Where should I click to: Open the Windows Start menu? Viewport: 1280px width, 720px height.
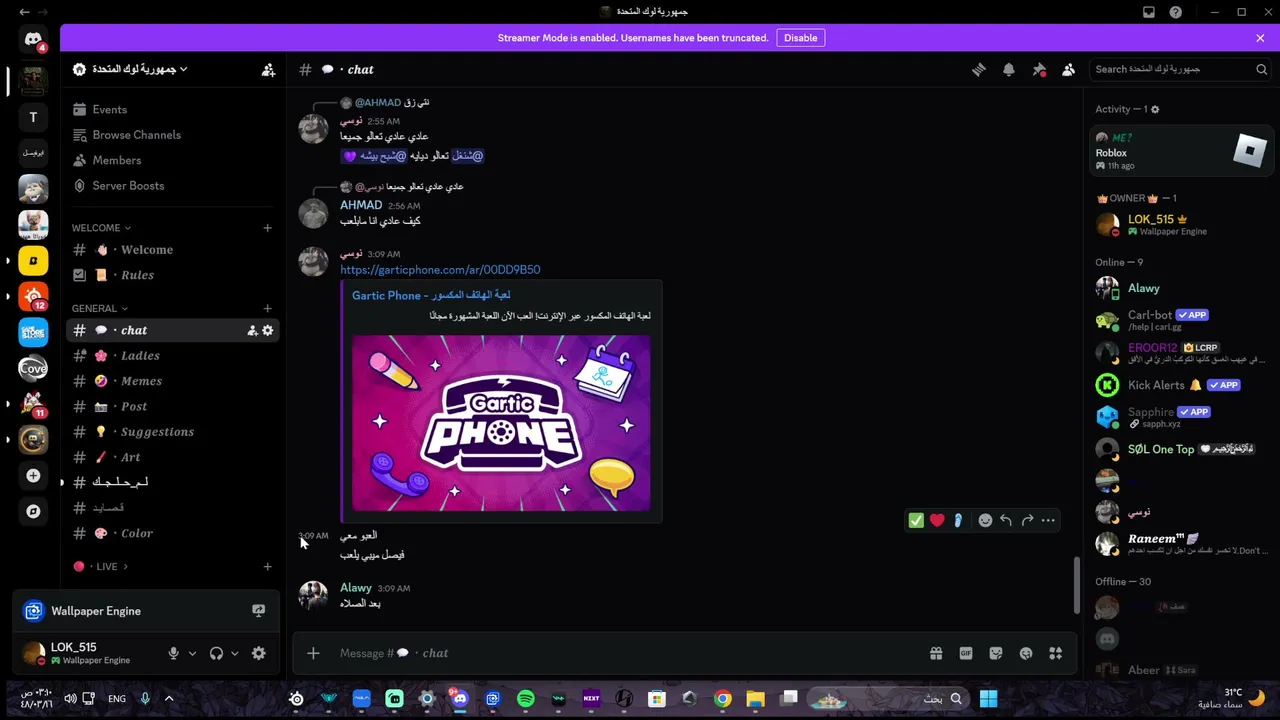point(988,699)
